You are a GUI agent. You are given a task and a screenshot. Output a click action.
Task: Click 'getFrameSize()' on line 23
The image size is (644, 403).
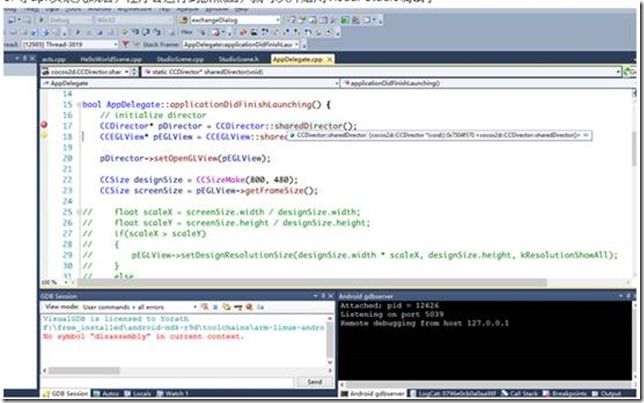click(x=281, y=191)
